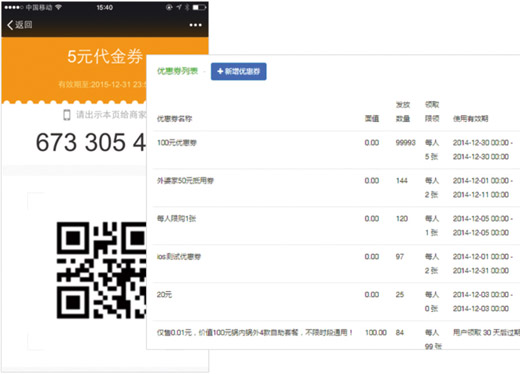Tap the 5元代金券 title on phone

point(105,56)
